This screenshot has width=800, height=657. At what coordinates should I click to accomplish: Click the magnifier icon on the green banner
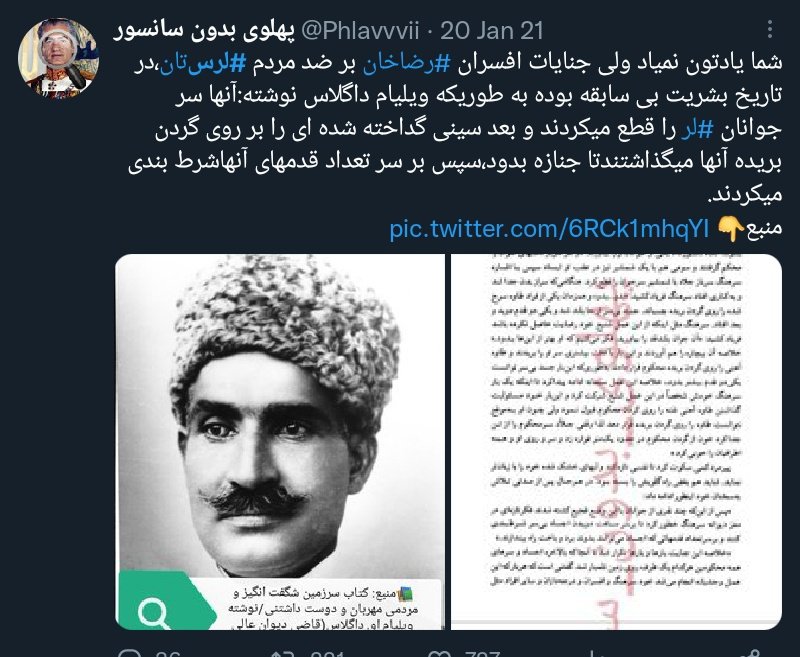click(154, 614)
